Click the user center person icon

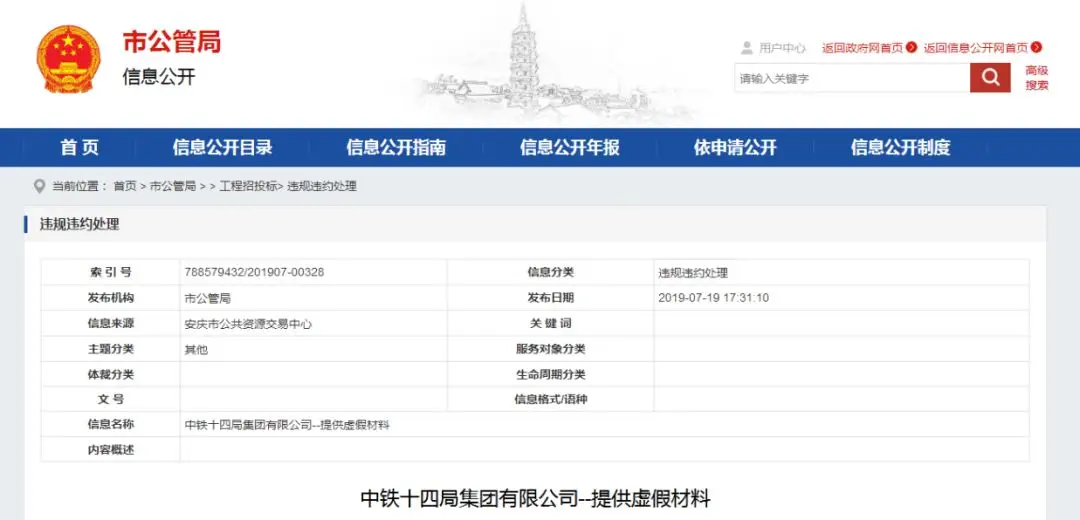747,48
